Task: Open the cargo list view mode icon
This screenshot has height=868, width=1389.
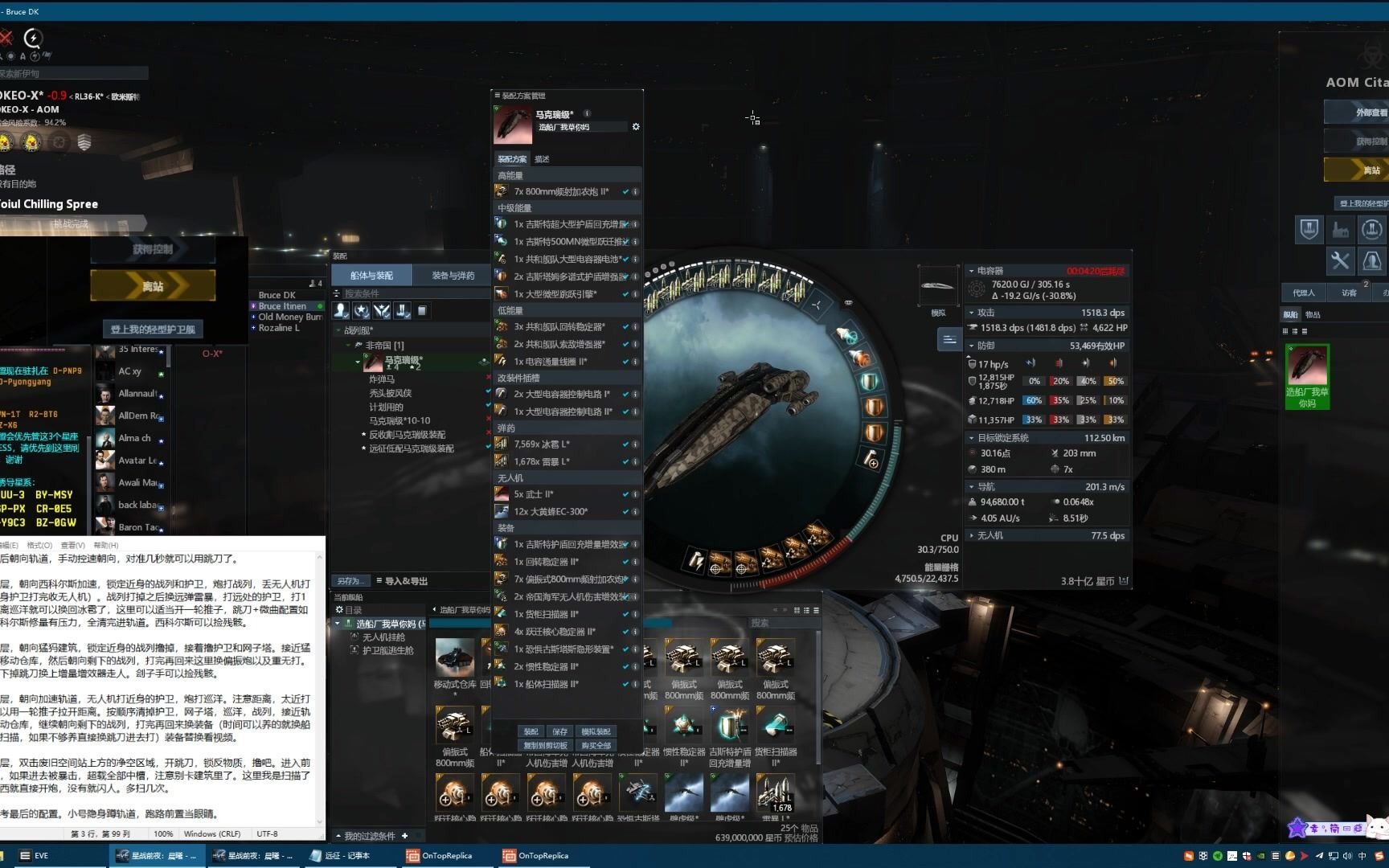Action: coord(816,611)
